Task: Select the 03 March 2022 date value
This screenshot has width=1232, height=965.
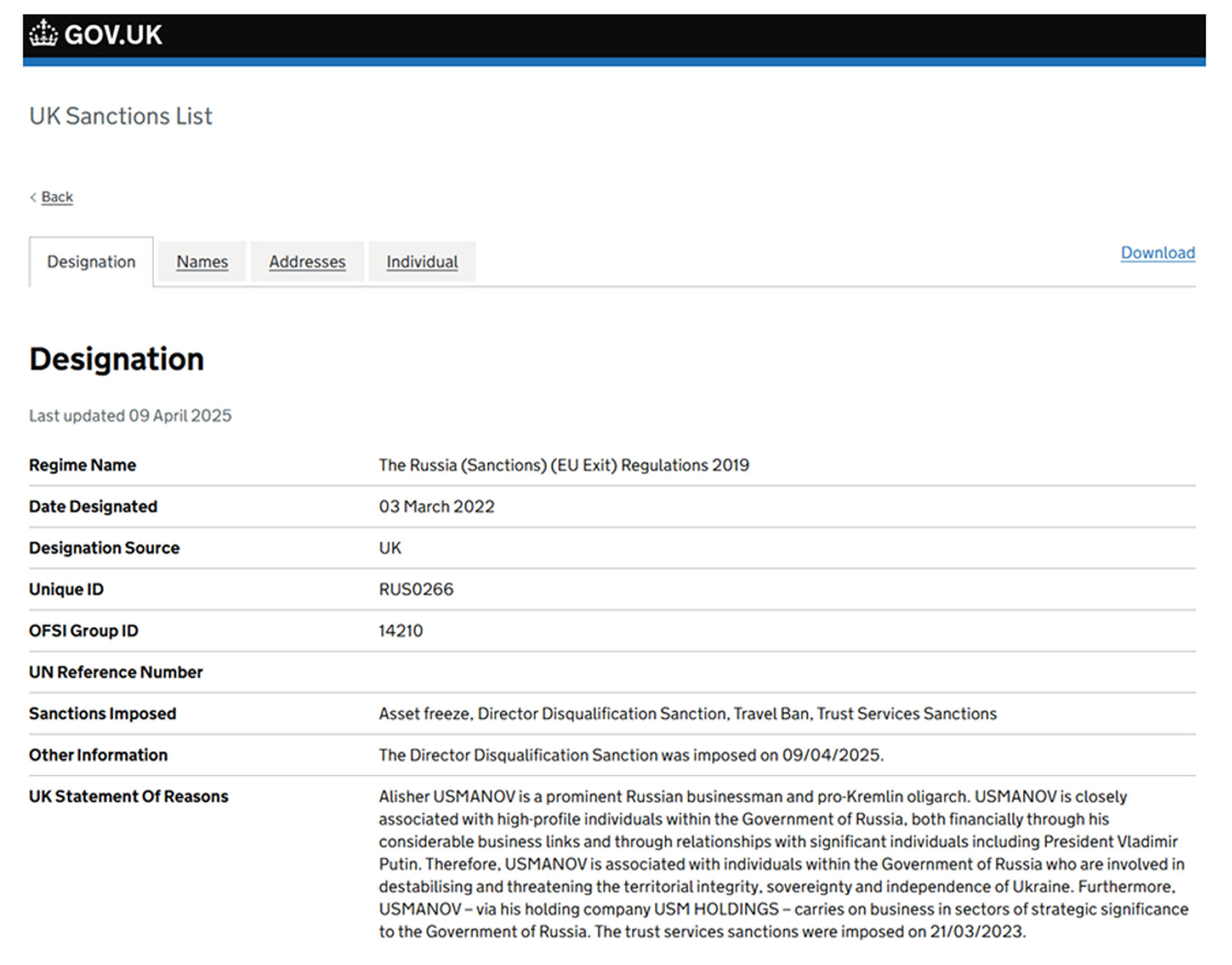Action: [437, 507]
